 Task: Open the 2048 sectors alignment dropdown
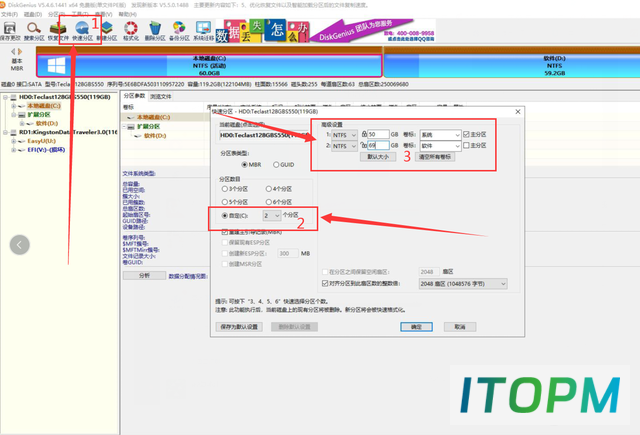point(463,284)
